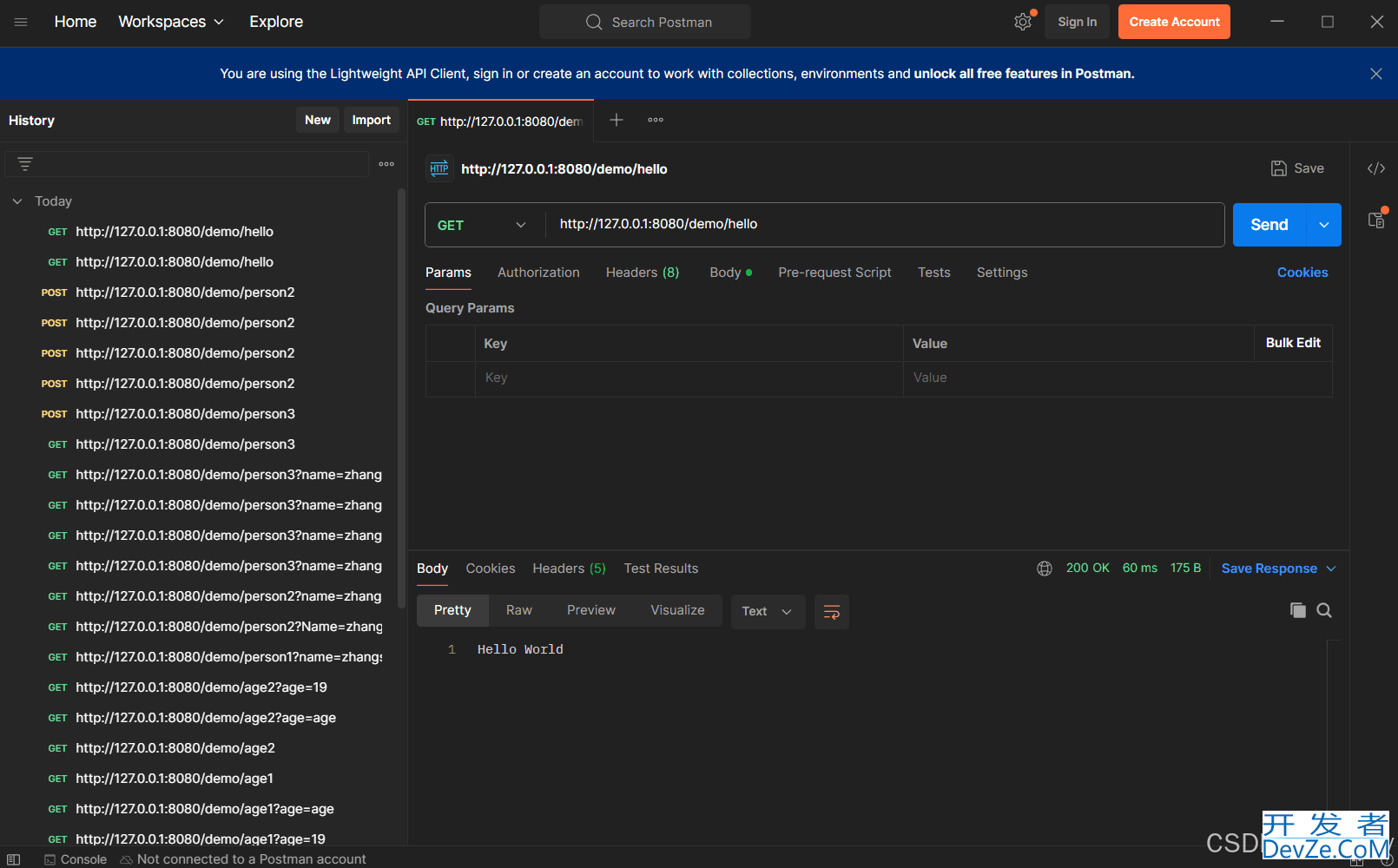Select the GET request tab for demo/hello
The height and width of the screenshot is (868, 1398).
pos(500,122)
